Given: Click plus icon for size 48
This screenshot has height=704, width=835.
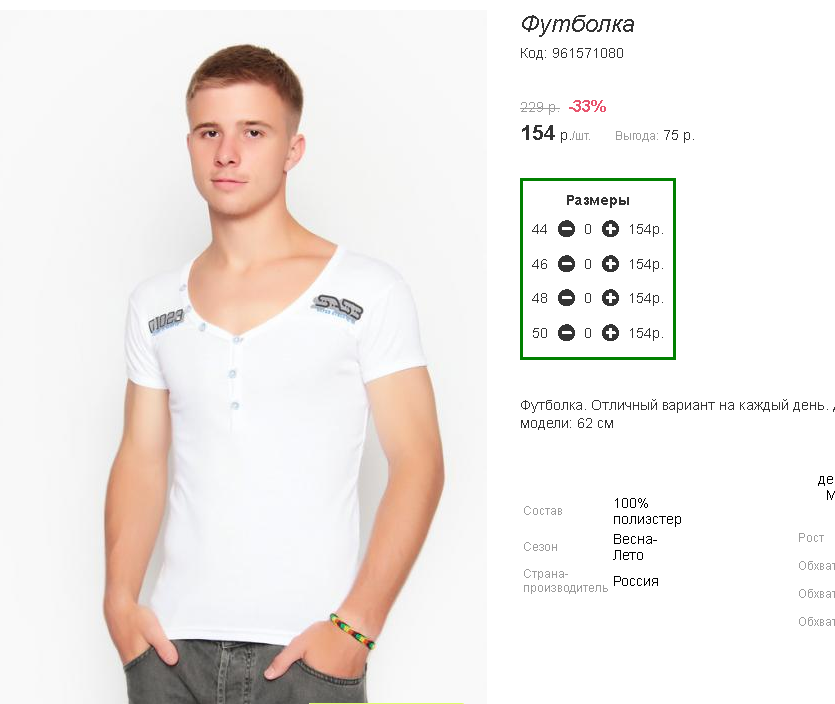Looking at the screenshot, I should point(610,298).
